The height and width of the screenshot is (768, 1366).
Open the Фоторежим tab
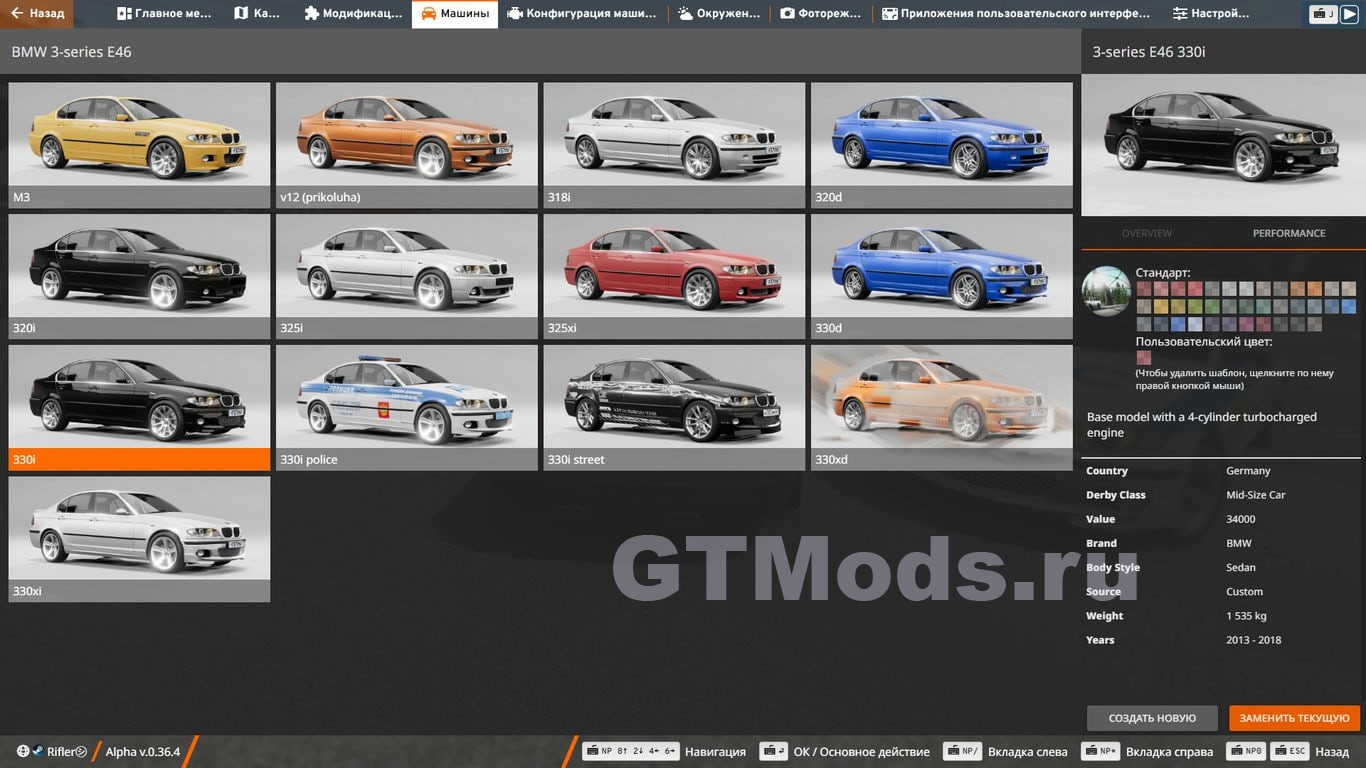point(821,14)
